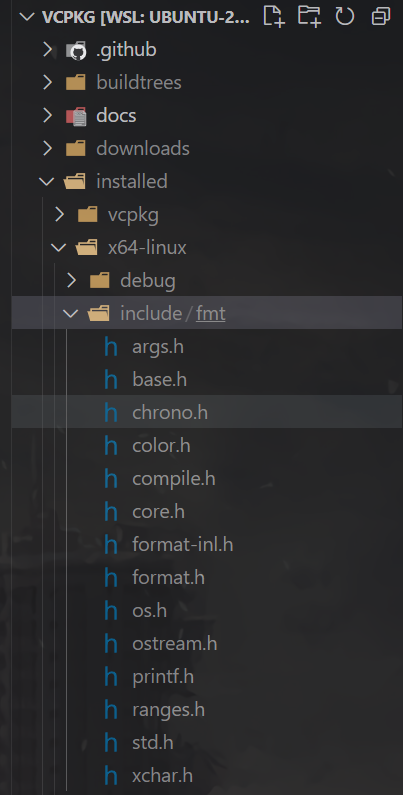Click the header icon beside xchar.h
The height and width of the screenshot is (795, 403).
(x=111, y=776)
